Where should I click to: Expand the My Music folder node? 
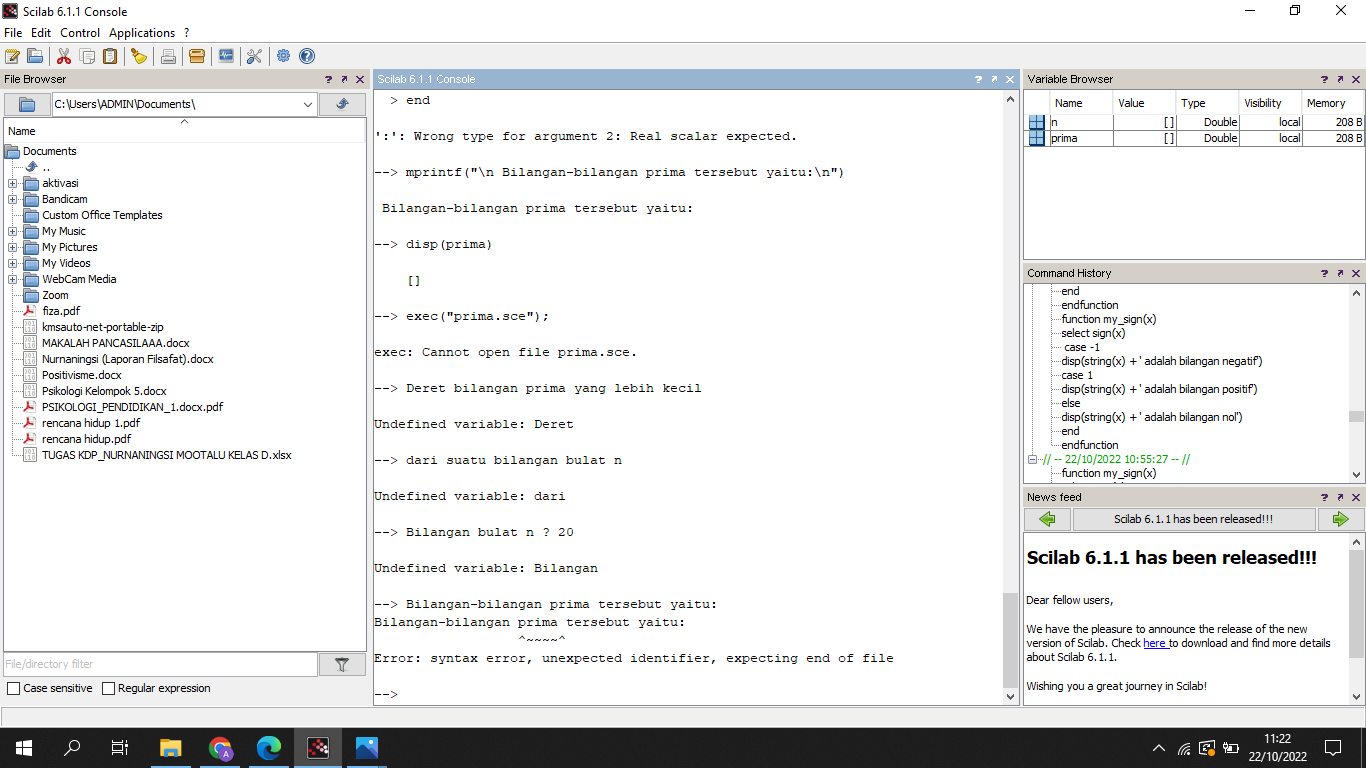12,231
